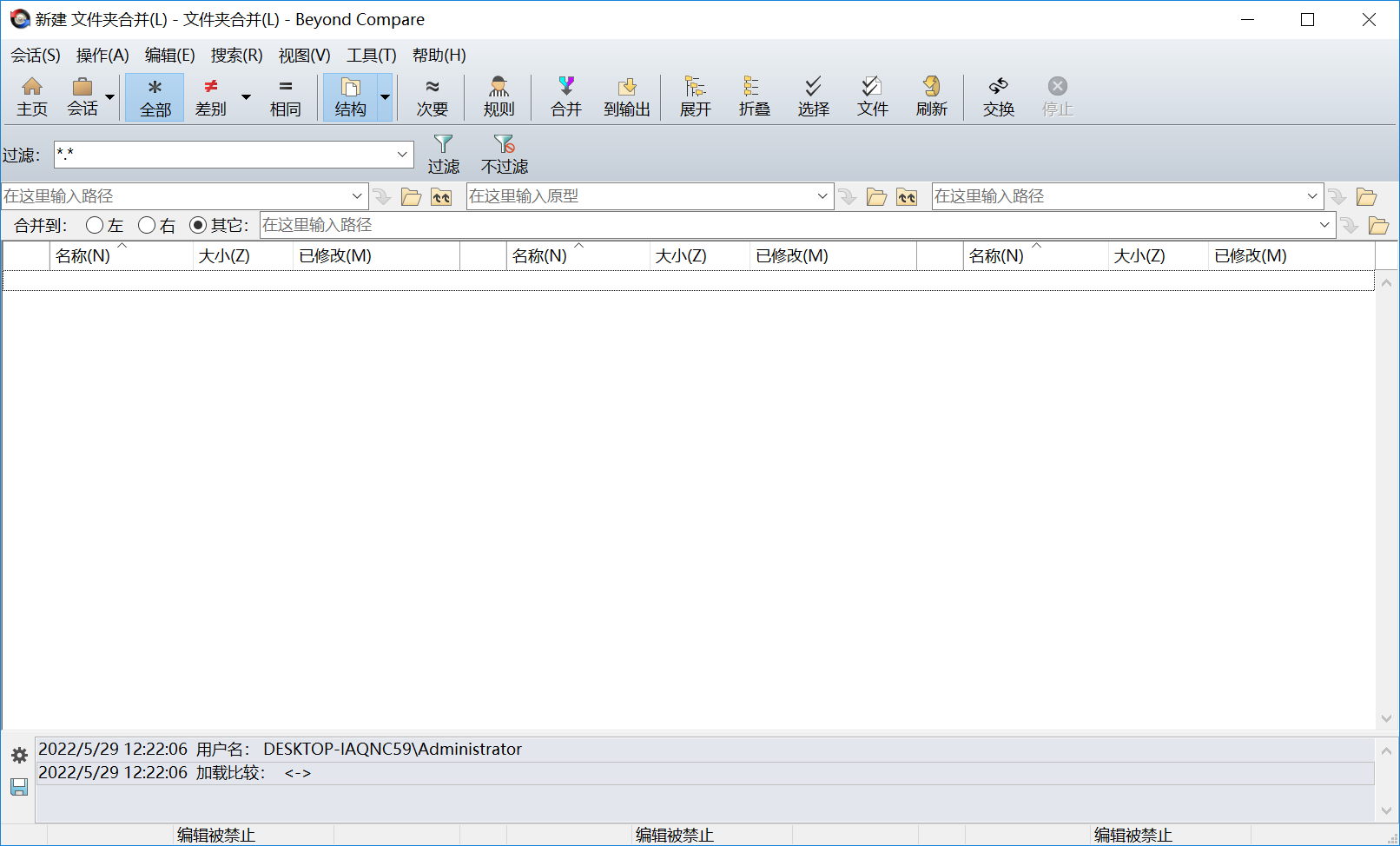Screen dimensions: 1400x846
Task: Open the 搜索(R) menu
Action: [236, 56]
